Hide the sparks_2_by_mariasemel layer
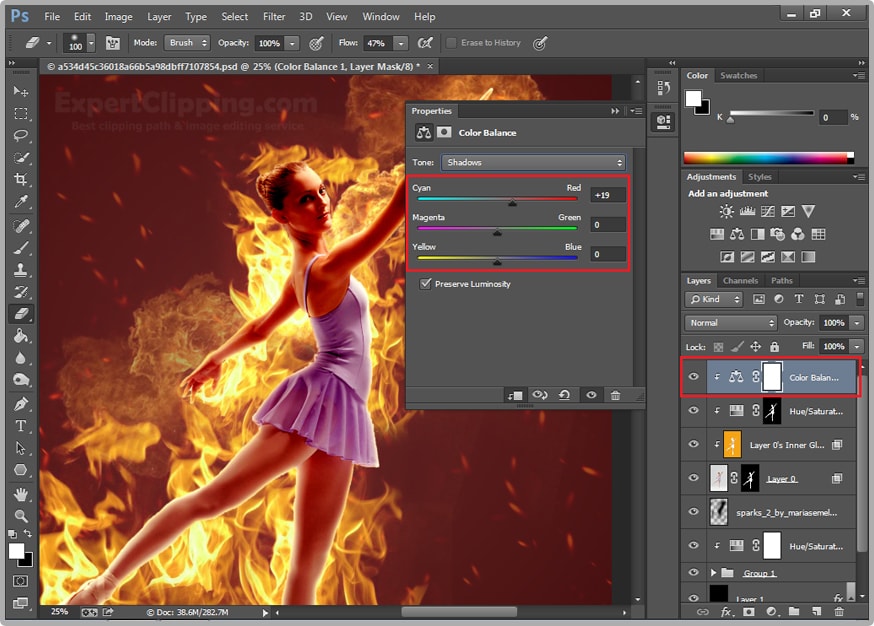This screenshot has width=874, height=626. point(693,511)
